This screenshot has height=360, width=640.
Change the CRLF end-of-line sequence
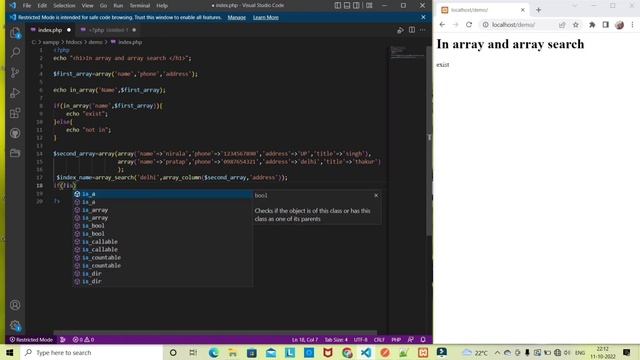pos(379,340)
